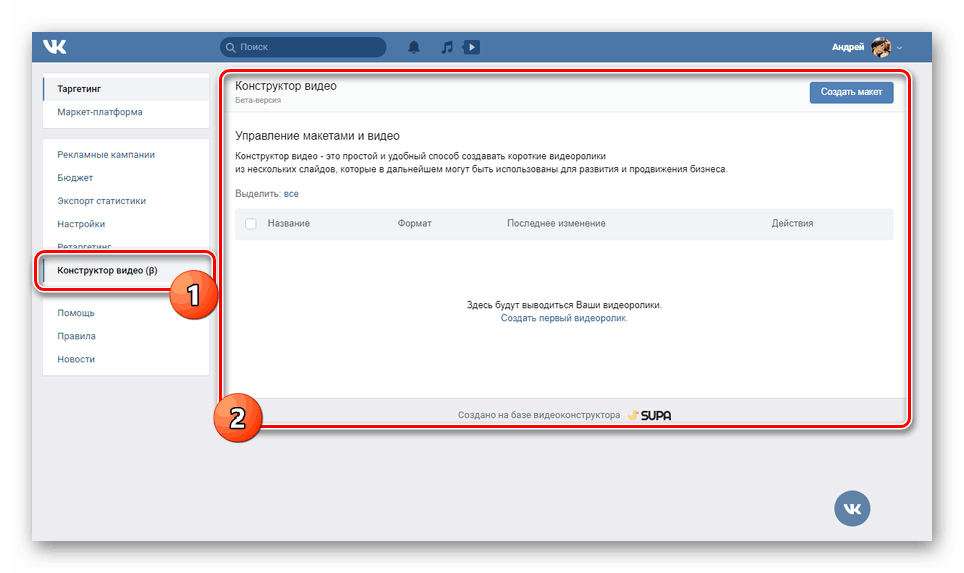
Task: Click Андрей profile avatar
Action: click(x=881, y=47)
